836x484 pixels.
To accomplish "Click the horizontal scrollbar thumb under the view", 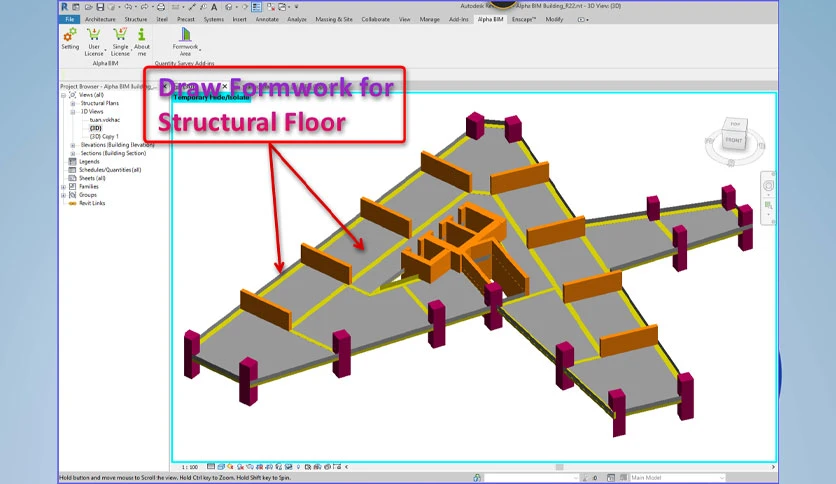I will [559, 467].
